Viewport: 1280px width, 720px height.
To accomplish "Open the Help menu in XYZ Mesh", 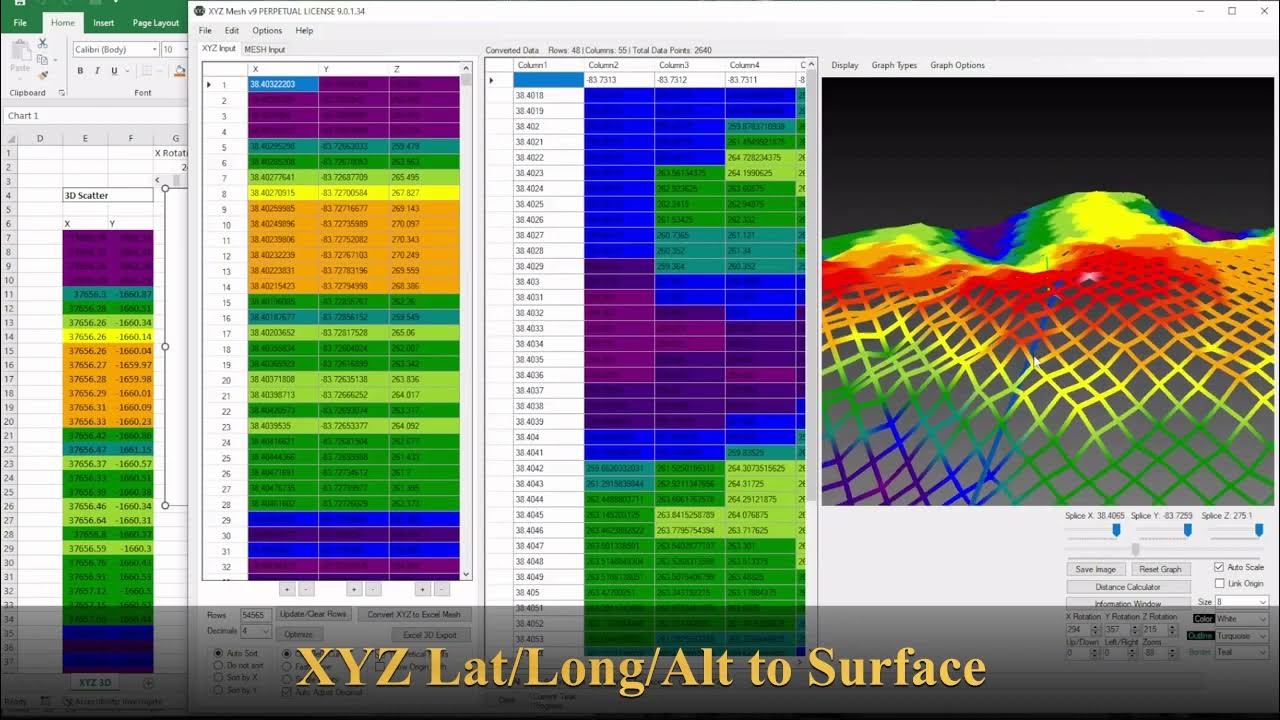I will tap(304, 31).
